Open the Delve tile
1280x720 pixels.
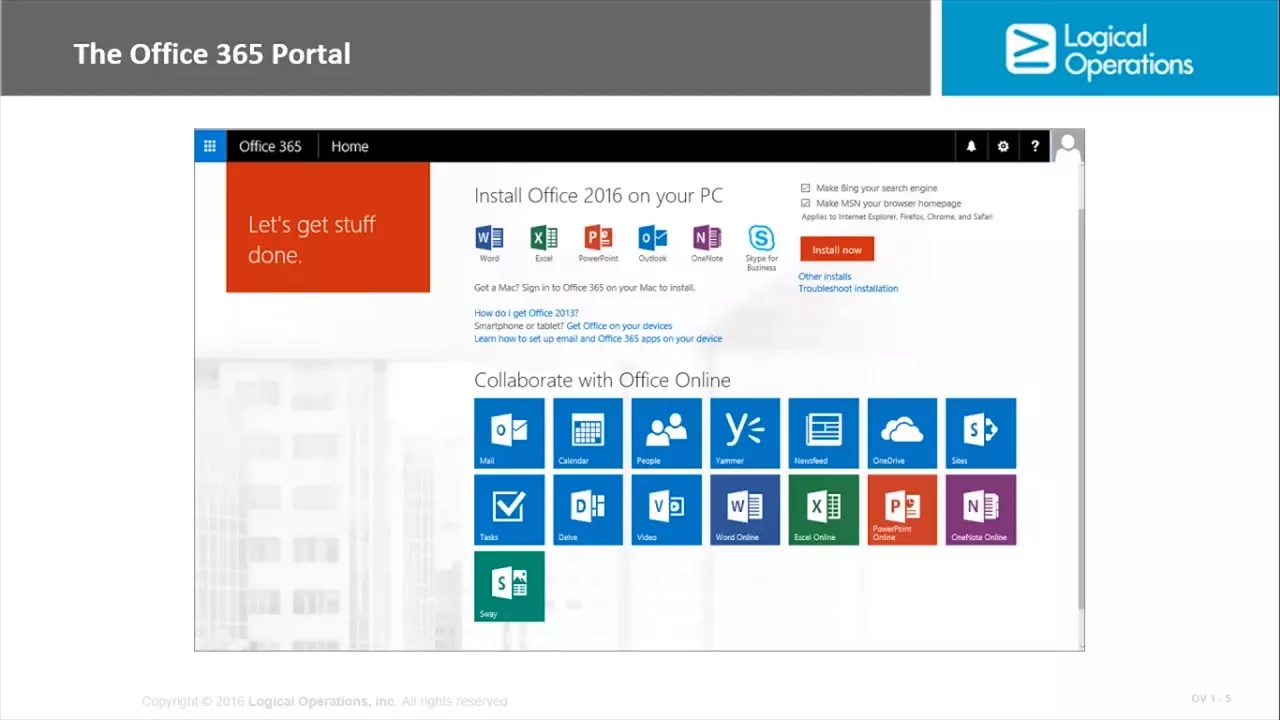(x=588, y=510)
